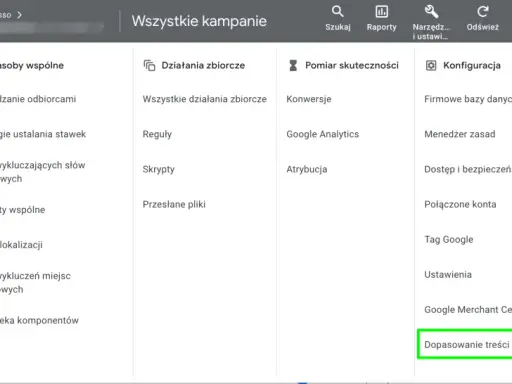The width and height of the screenshot is (512, 384).
Task: Open the ustalania stawek strategies entry
Action: (x=43, y=134)
